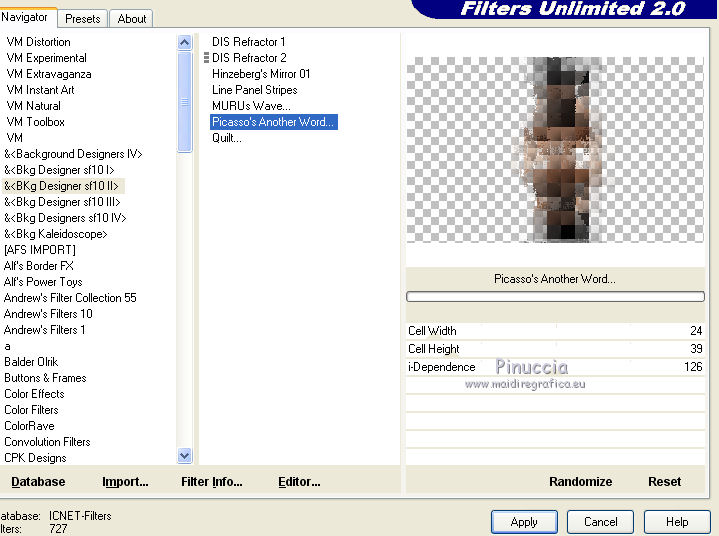This screenshot has height=536, width=719.
Task: Reset the filter parameters
Action: pyautogui.click(x=664, y=482)
